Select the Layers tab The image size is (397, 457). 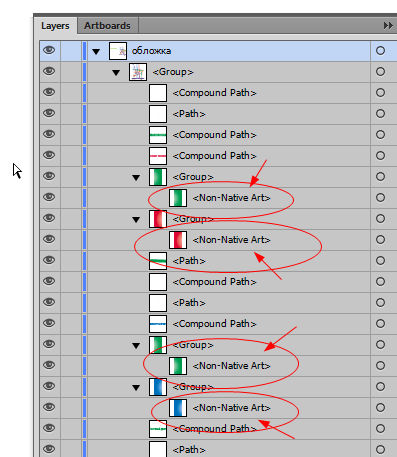coord(55,26)
